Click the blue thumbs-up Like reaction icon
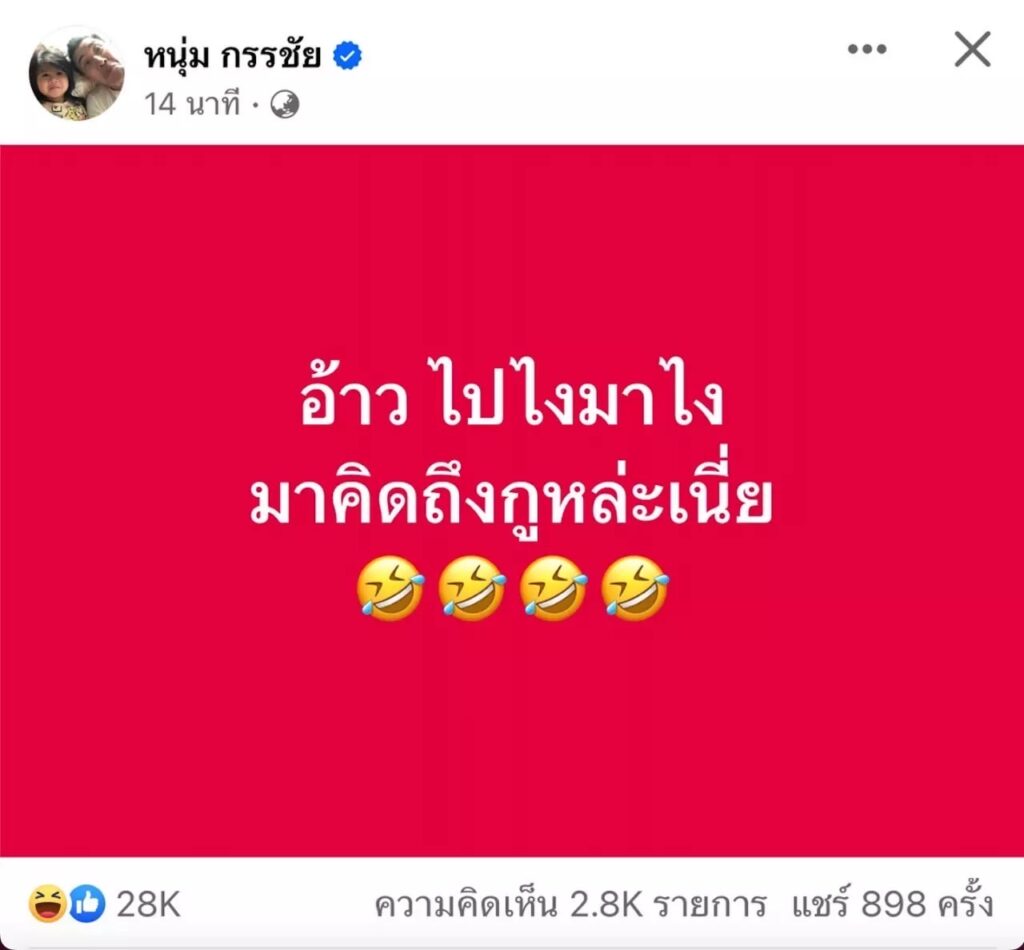 [x=87, y=904]
